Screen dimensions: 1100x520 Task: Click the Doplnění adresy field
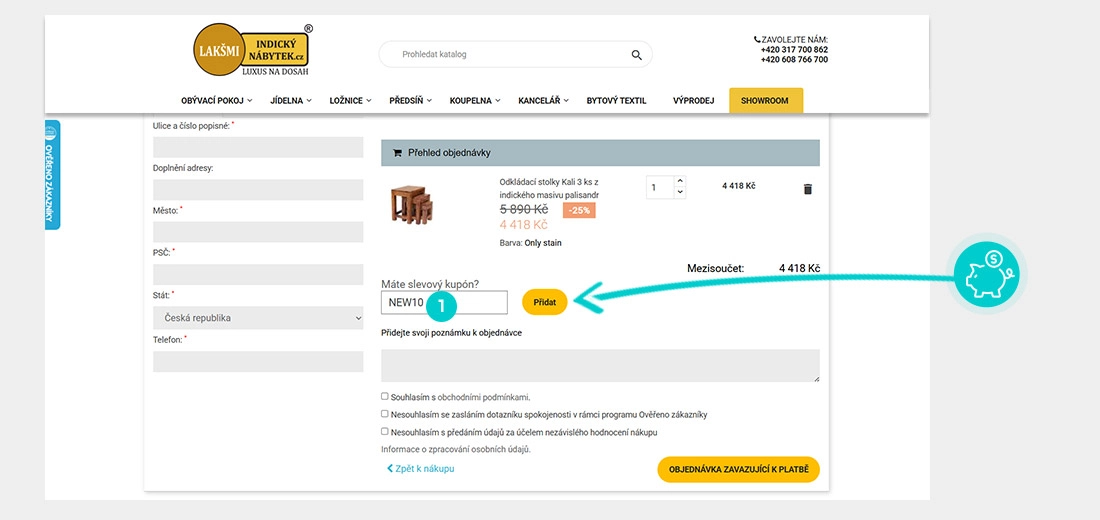(x=258, y=189)
